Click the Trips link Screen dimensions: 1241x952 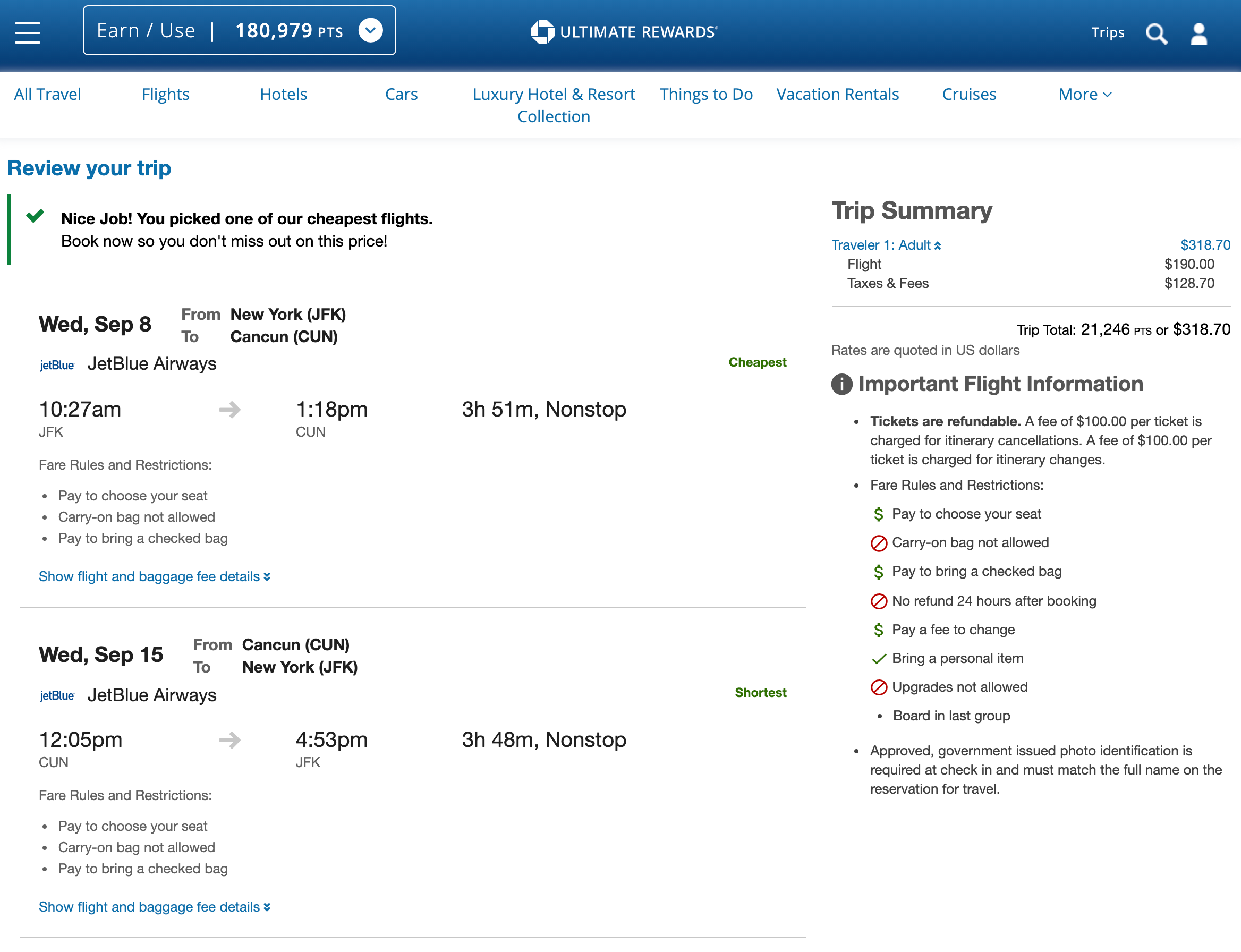coord(1108,33)
